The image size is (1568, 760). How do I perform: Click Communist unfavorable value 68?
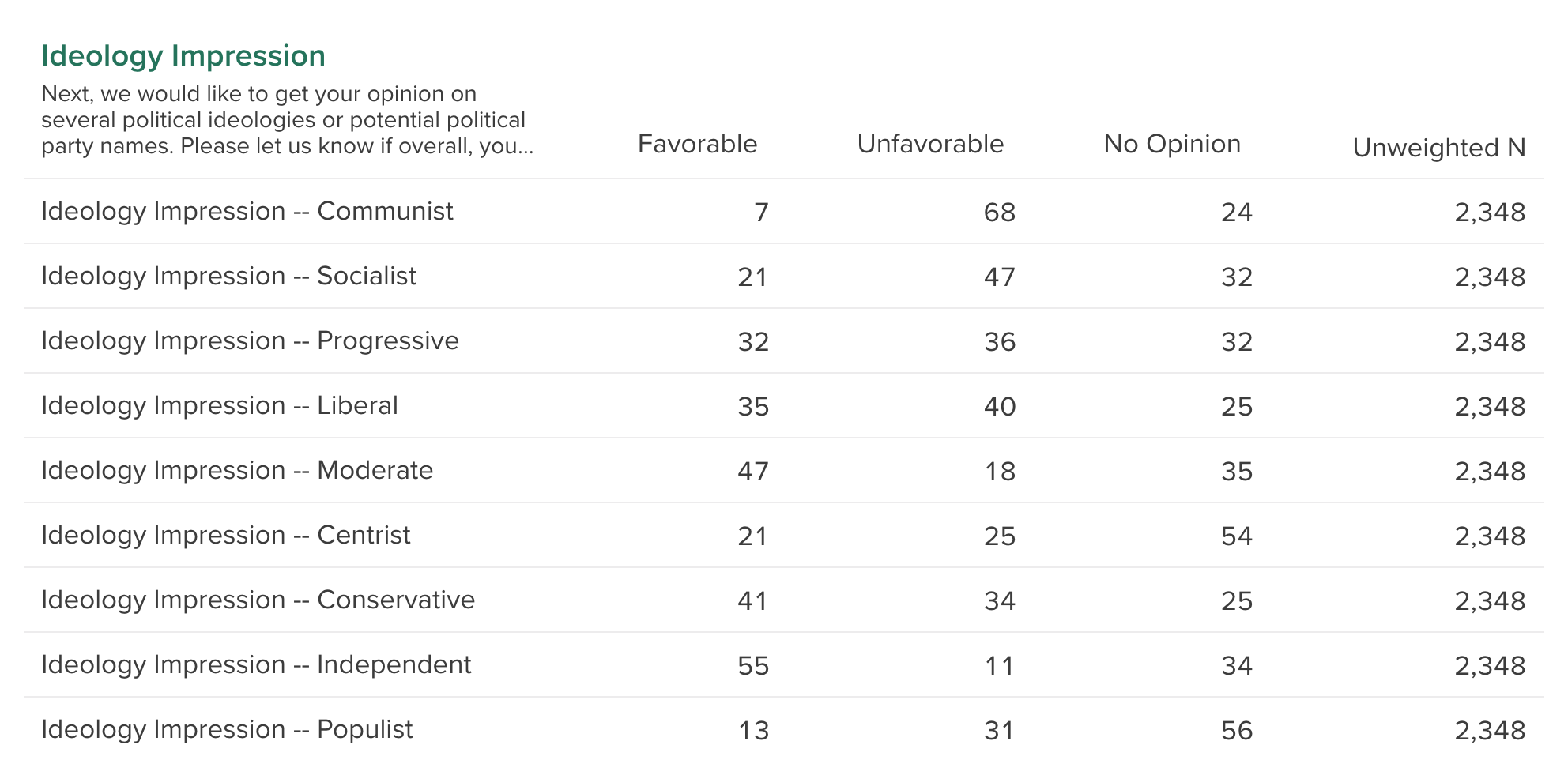999,213
